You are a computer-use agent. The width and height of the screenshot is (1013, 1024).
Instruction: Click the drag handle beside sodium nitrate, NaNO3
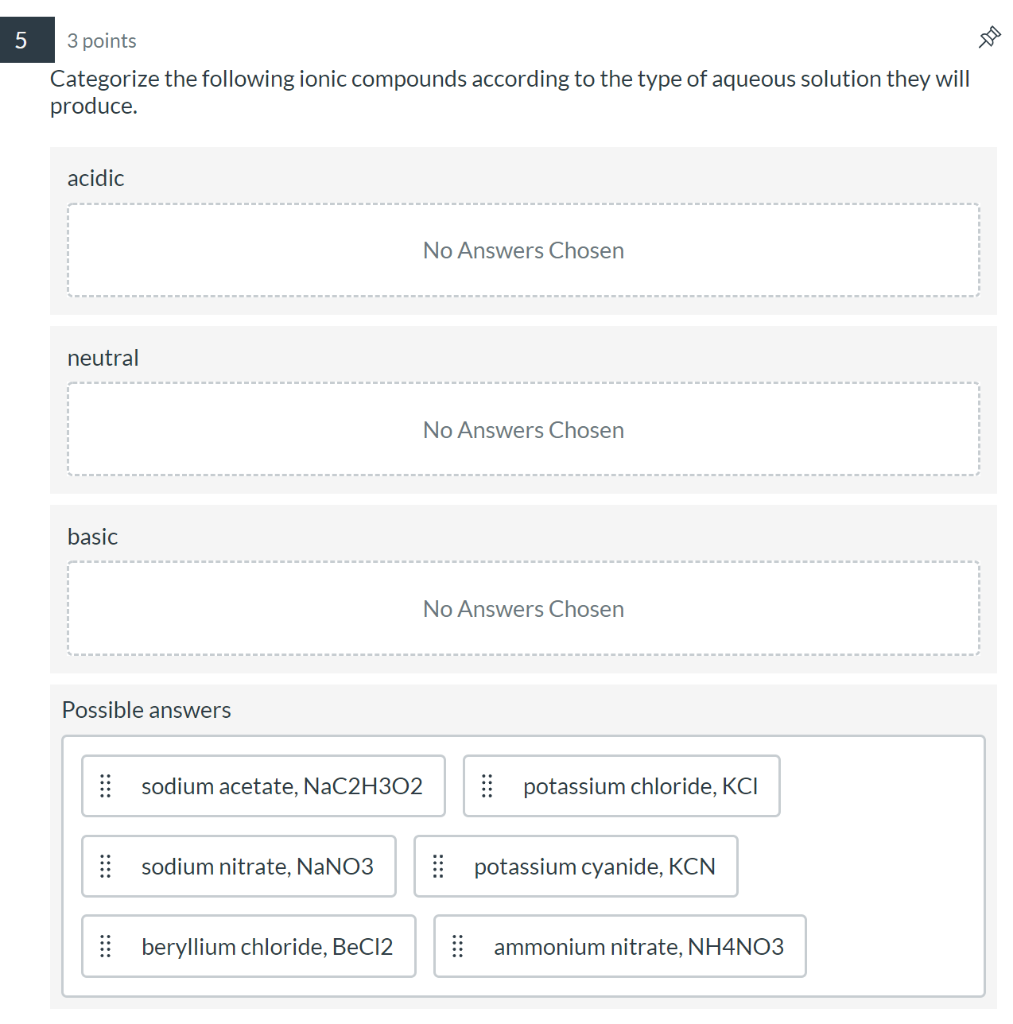pos(105,866)
